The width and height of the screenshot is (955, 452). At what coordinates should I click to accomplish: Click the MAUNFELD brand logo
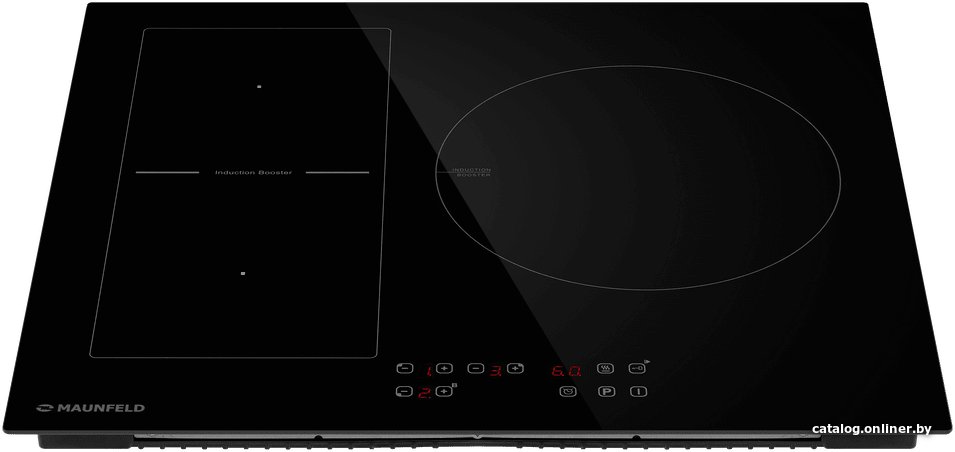click(91, 408)
